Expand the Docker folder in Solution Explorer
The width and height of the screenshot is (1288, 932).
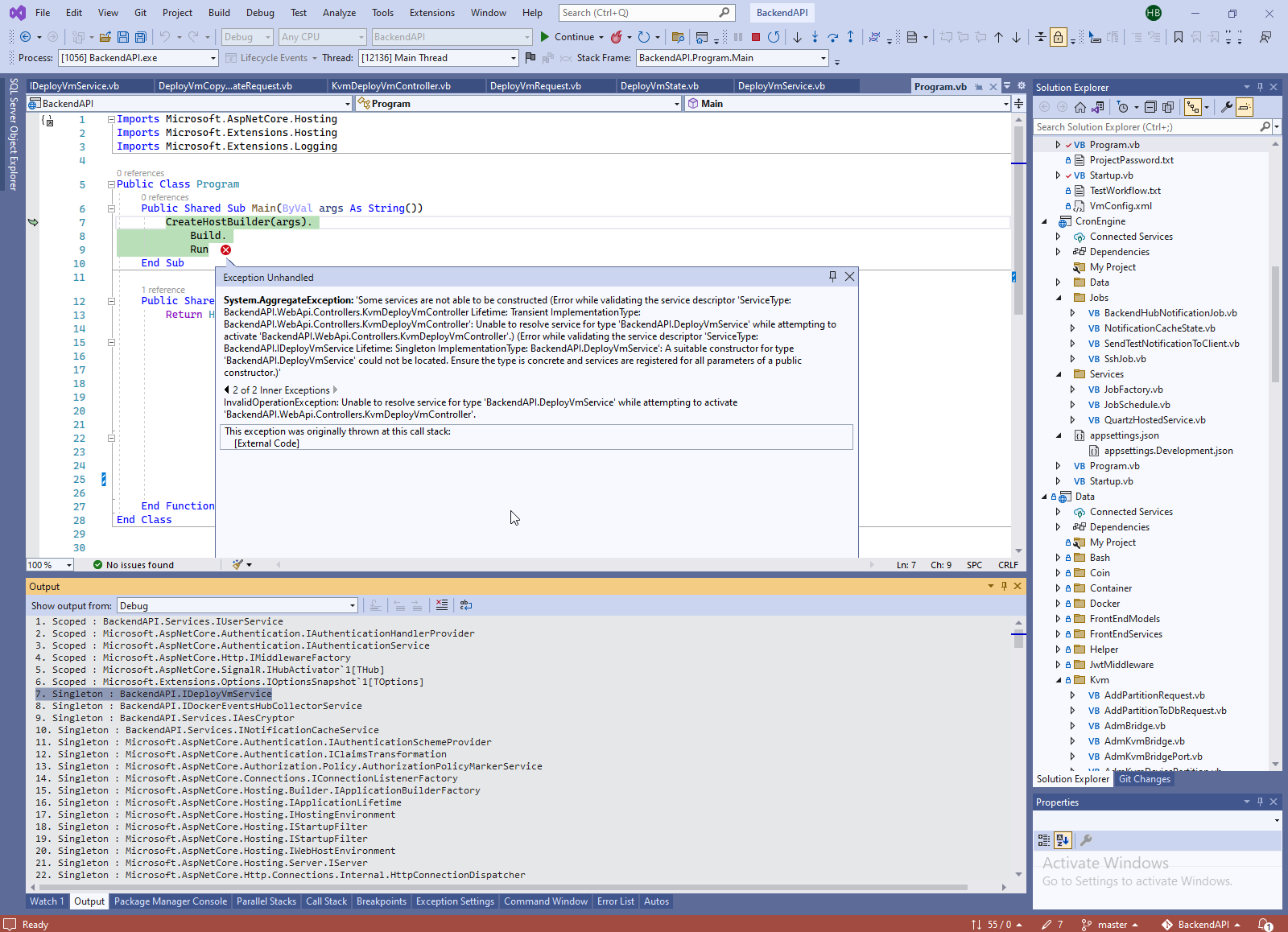tap(1059, 604)
